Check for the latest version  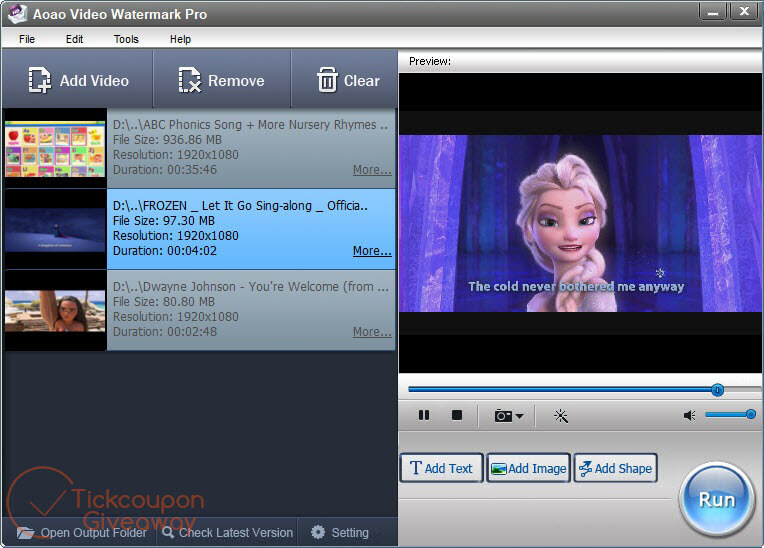227,533
